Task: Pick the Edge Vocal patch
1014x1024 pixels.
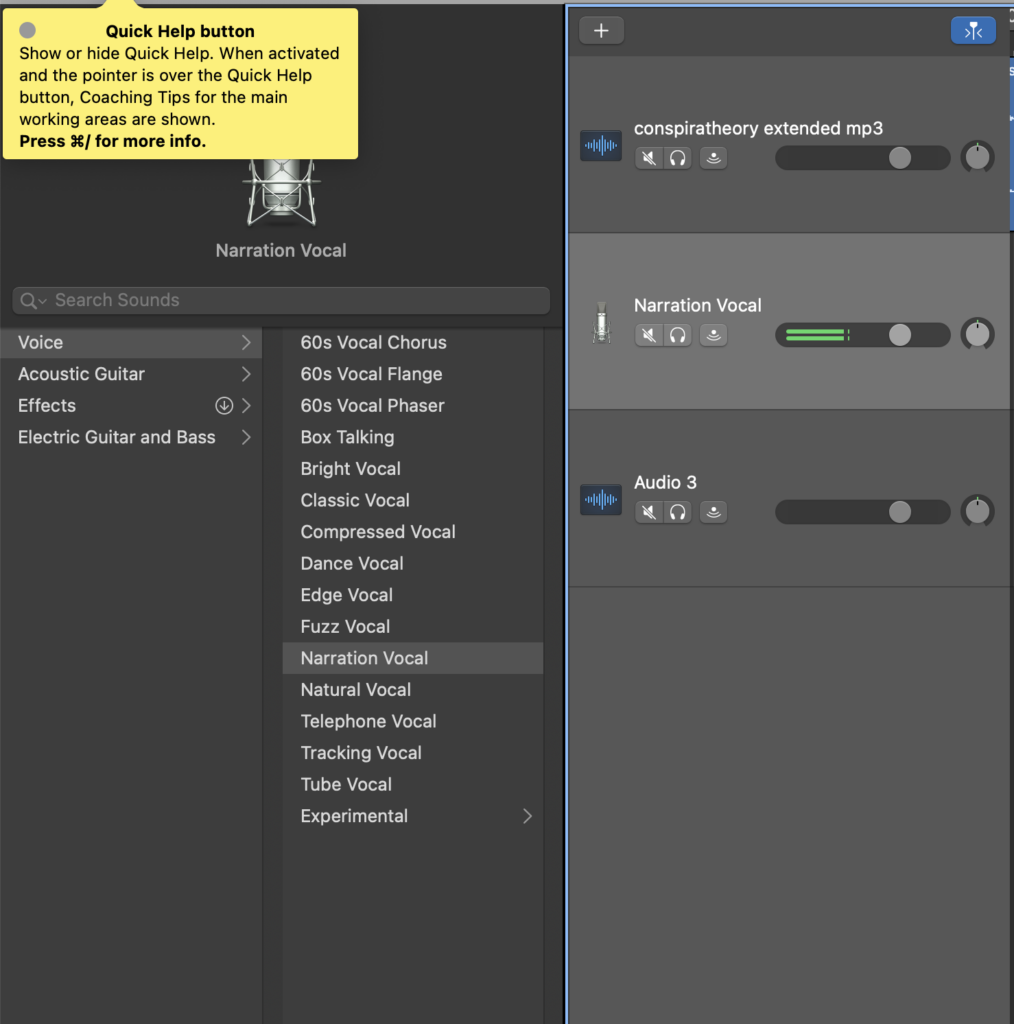Action: click(x=413, y=595)
